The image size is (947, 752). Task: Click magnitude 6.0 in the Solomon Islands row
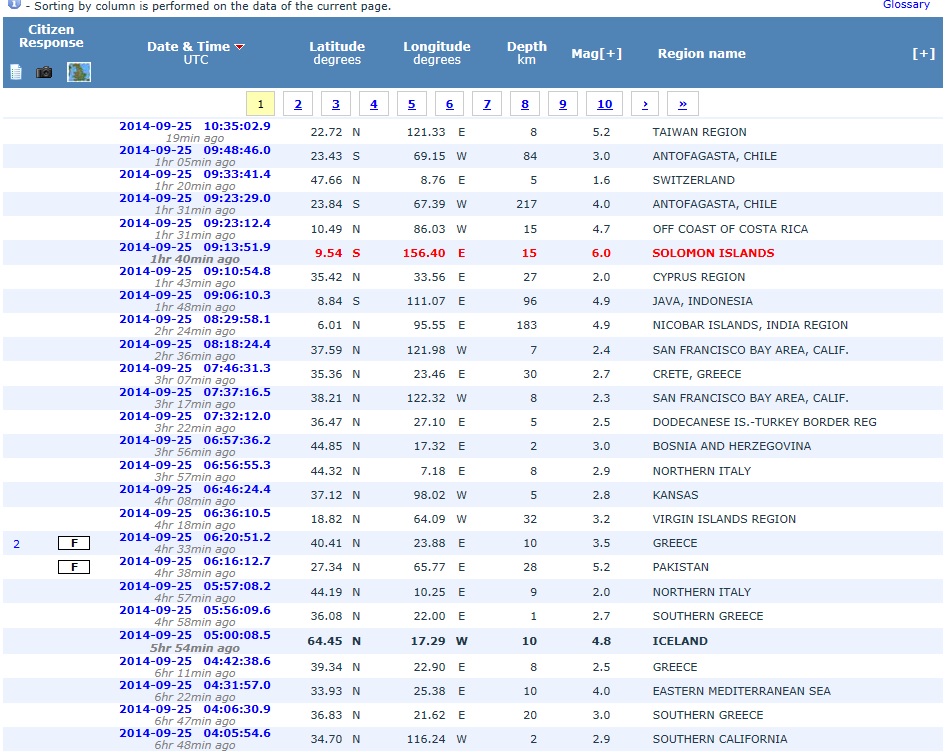(x=601, y=253)
